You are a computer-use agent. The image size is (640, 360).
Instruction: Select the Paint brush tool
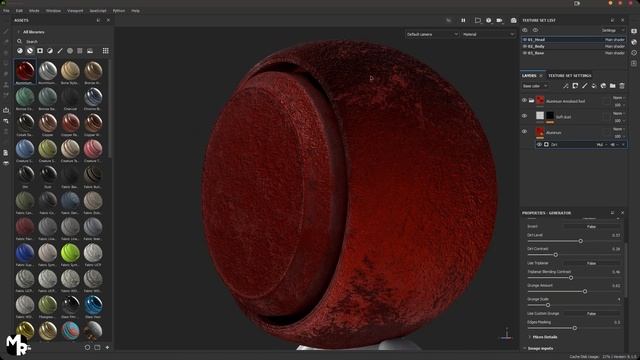coord(6,31)
